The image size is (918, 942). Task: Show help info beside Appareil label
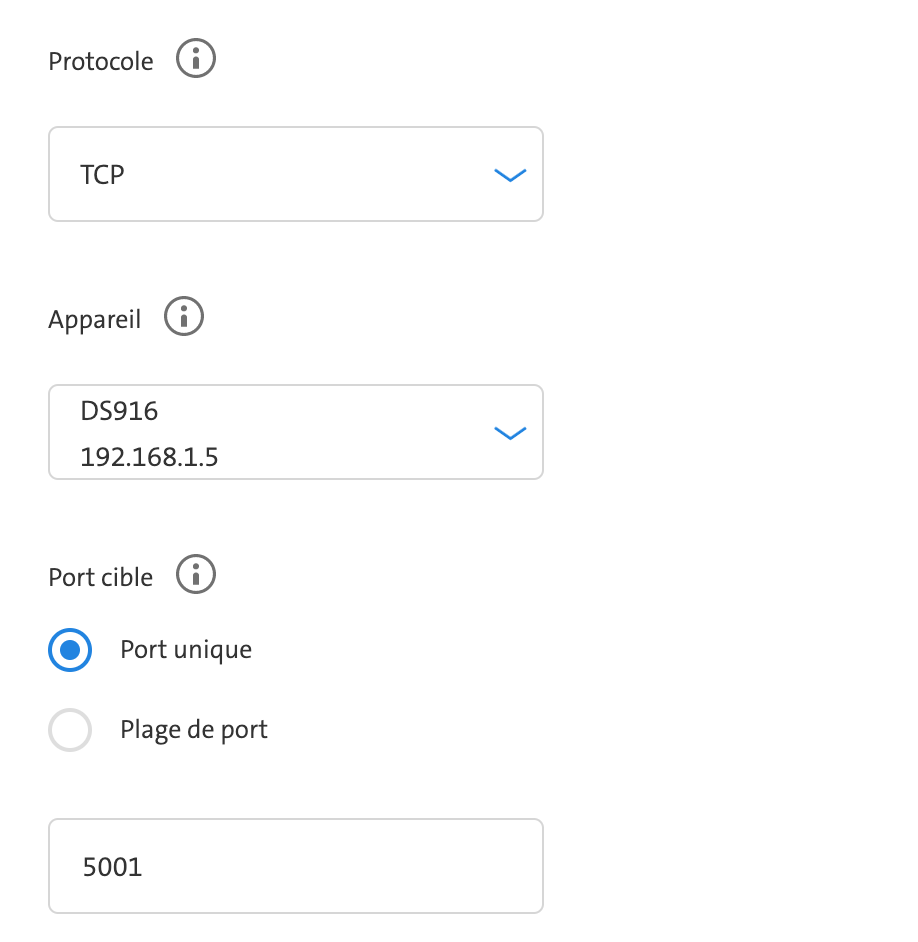pos(184,316)
